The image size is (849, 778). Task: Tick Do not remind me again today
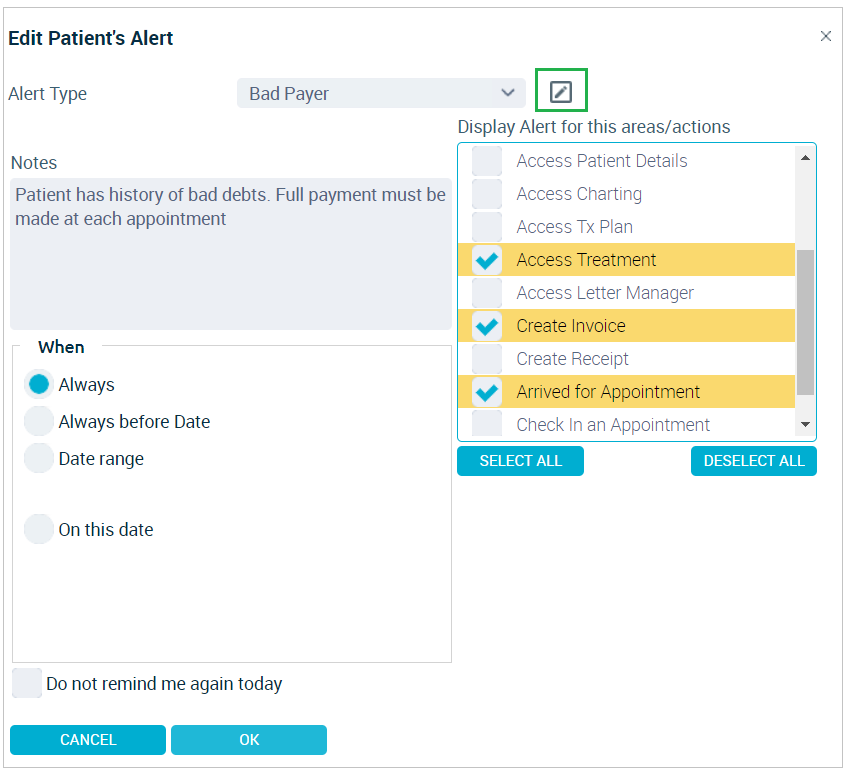(x=27, y=683)
